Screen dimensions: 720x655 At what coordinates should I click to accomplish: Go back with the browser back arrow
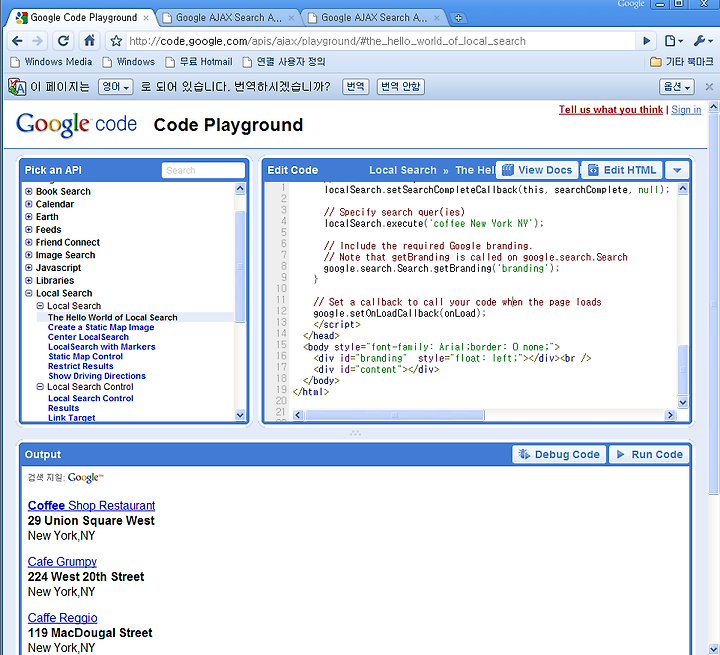17,41
